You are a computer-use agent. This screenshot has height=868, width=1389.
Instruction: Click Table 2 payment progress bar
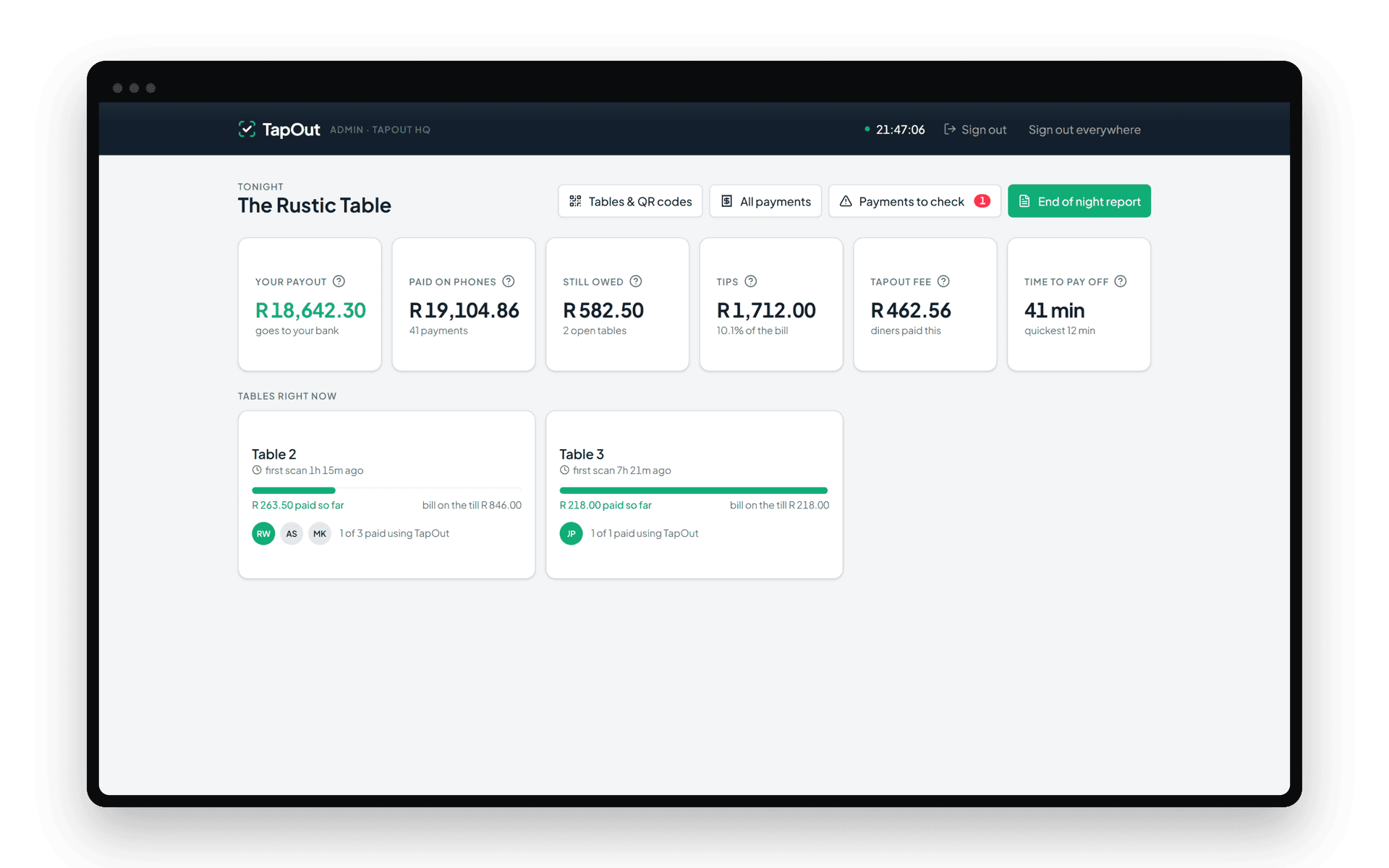point(386,490)
